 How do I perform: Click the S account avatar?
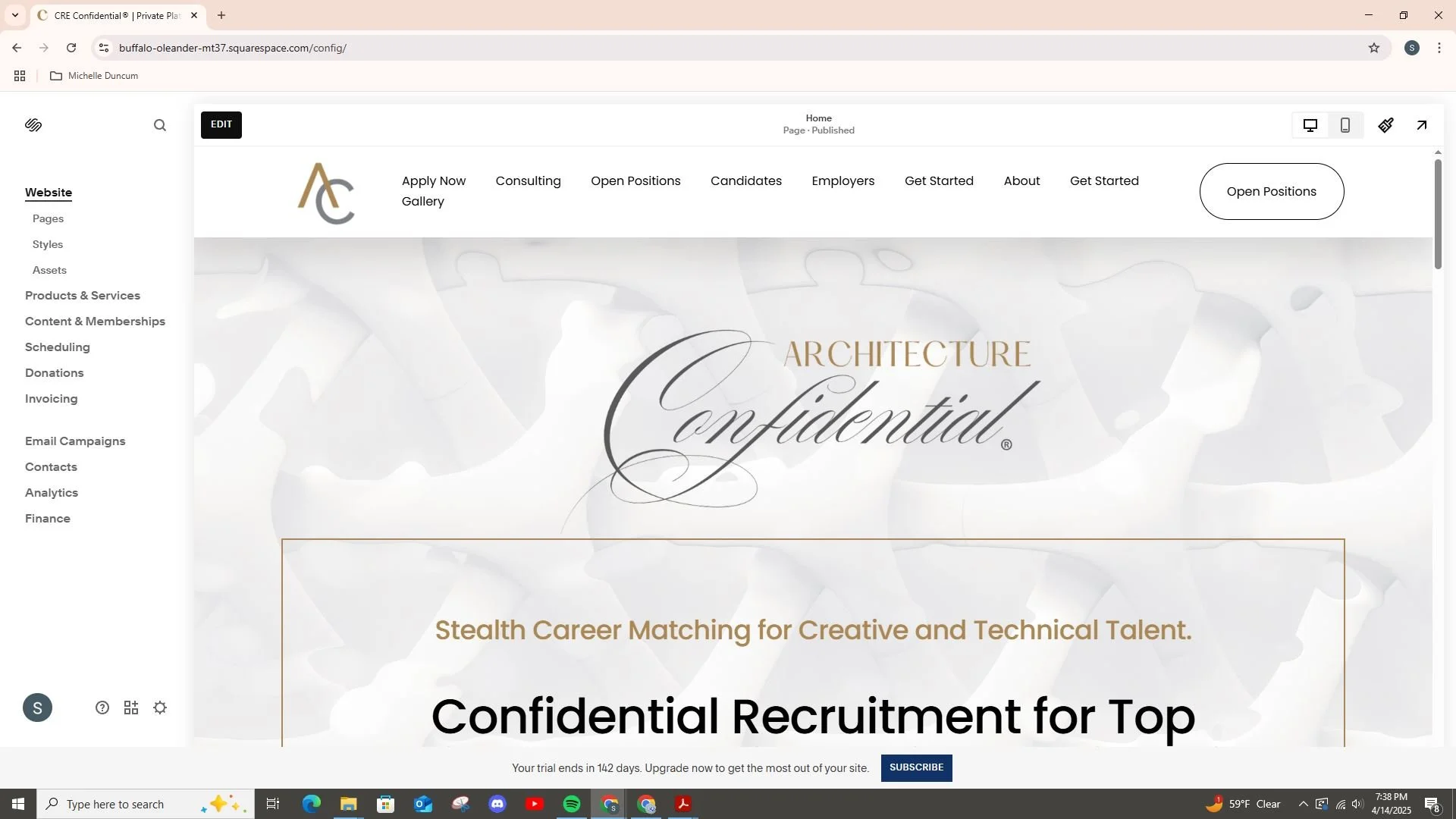tap(37, 708)
